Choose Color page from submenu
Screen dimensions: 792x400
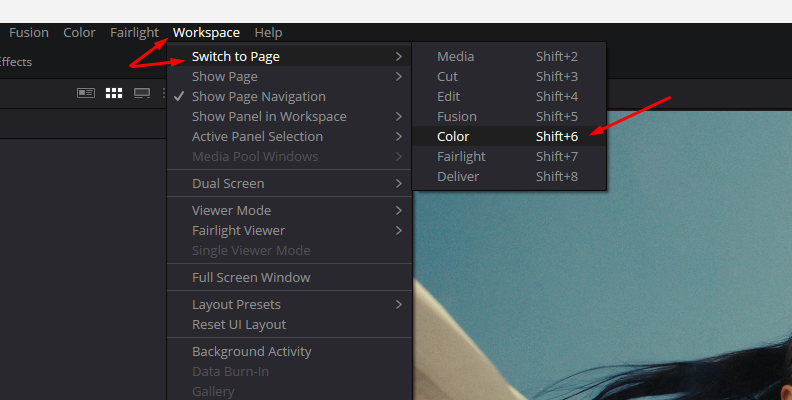(x=509, y=136)
